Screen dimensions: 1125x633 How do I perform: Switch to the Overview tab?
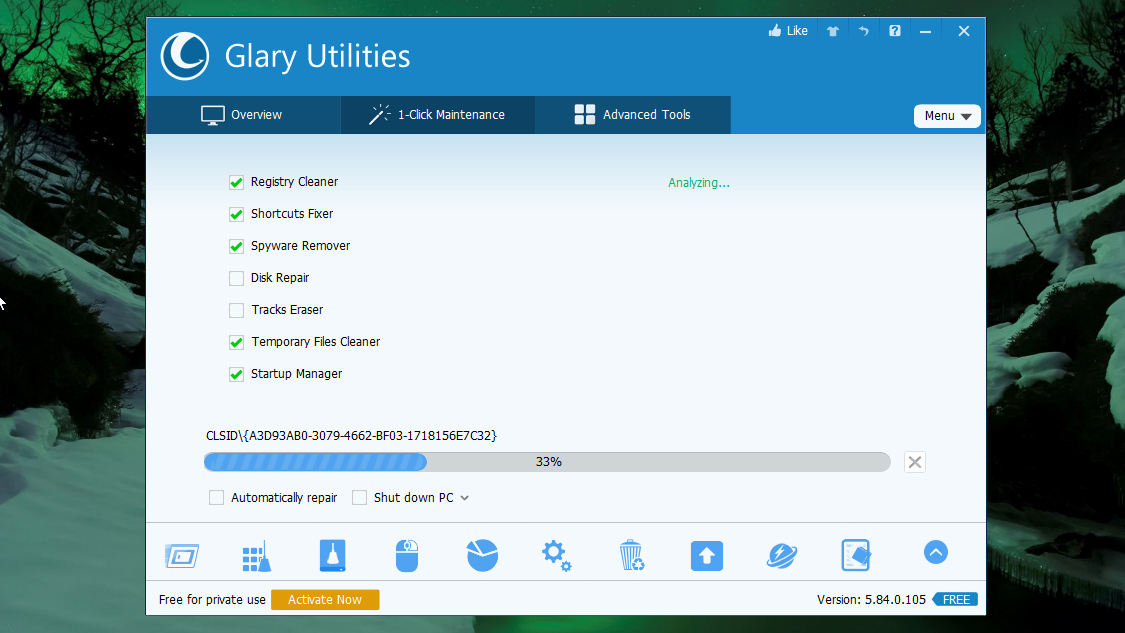point(243,115)
